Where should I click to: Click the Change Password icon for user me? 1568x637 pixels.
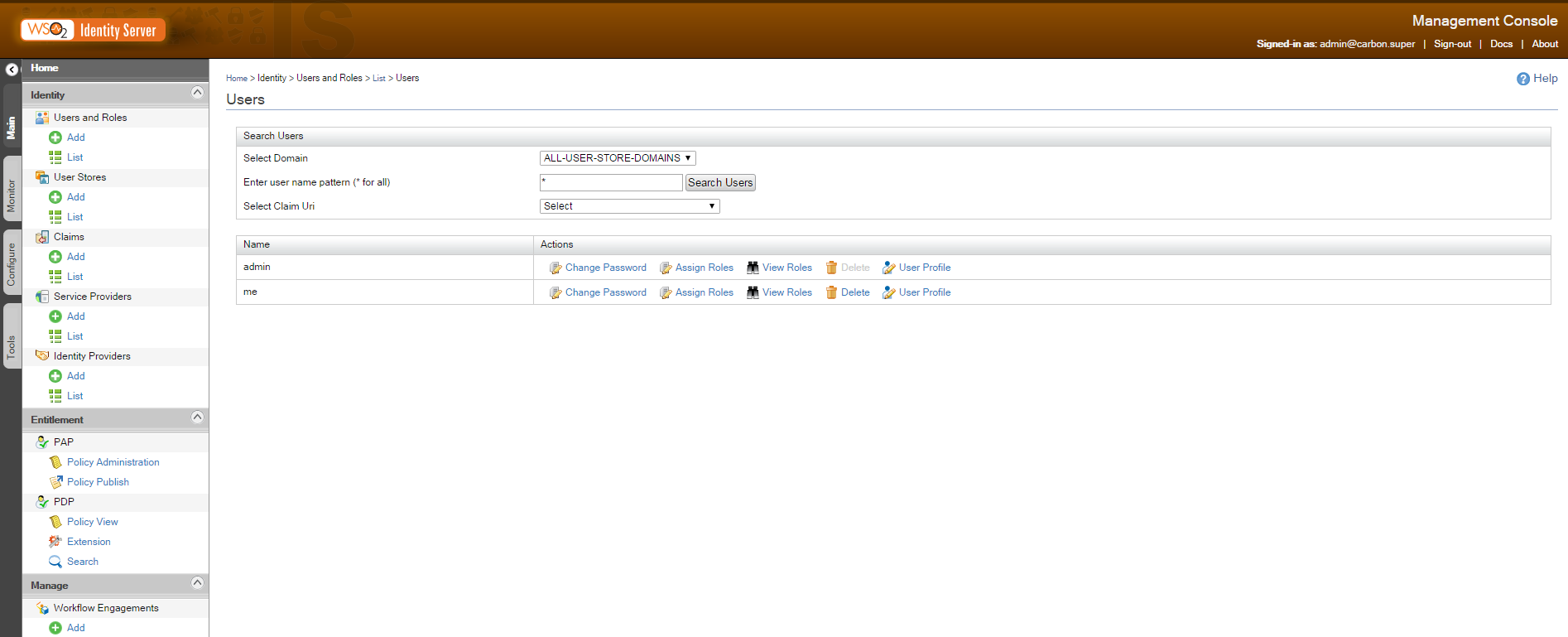pos(556,292)
